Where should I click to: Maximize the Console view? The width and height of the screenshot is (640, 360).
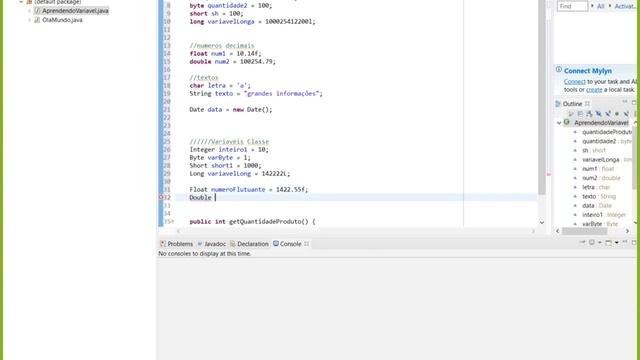tap(634, 242)
